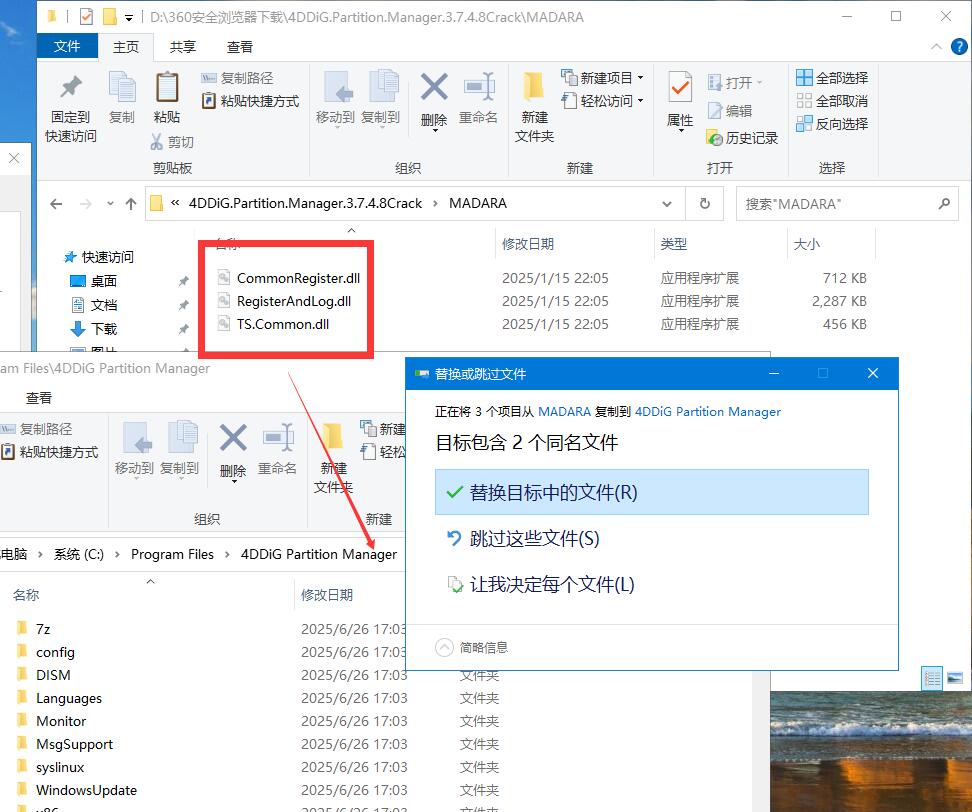Screen dimensions: 972x812
Task: Sort by Size (大小) column header
Action: click(x=806, y=244)
